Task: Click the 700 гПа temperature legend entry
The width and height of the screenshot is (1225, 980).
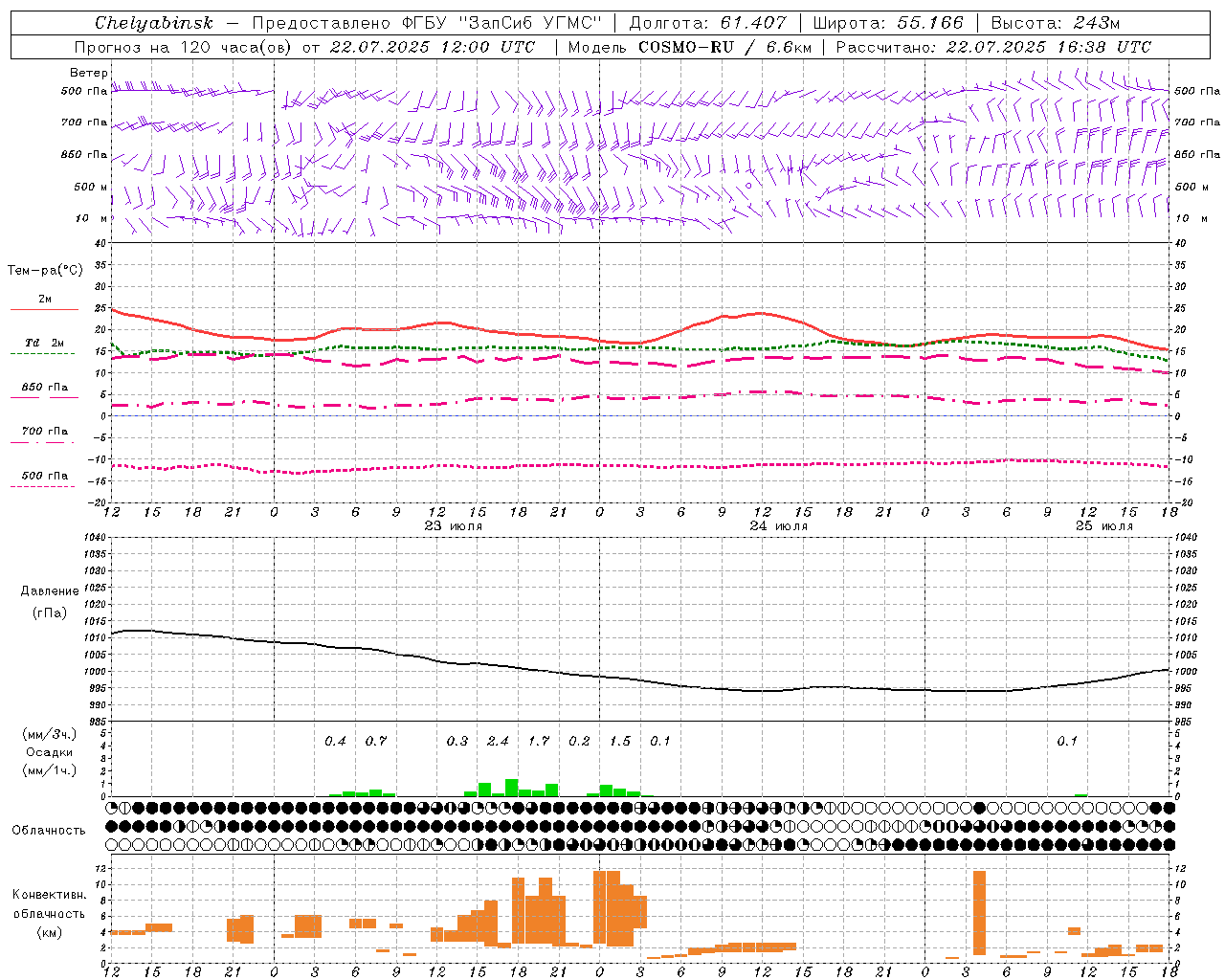Action: pos(45,432)
